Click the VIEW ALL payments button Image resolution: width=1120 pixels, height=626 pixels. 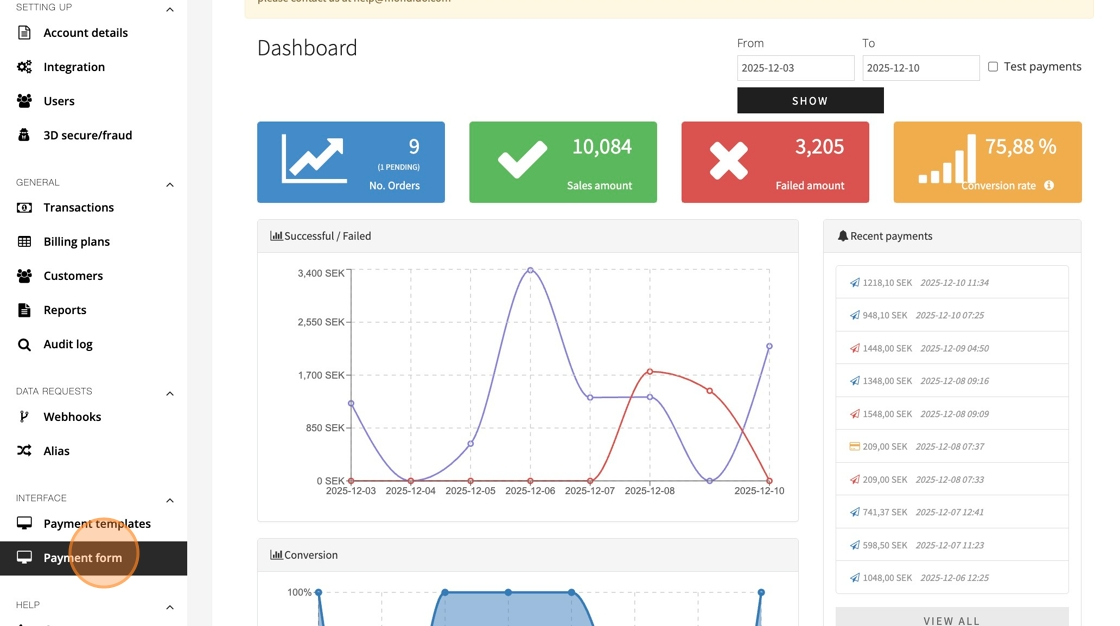[x=951, y=619]
